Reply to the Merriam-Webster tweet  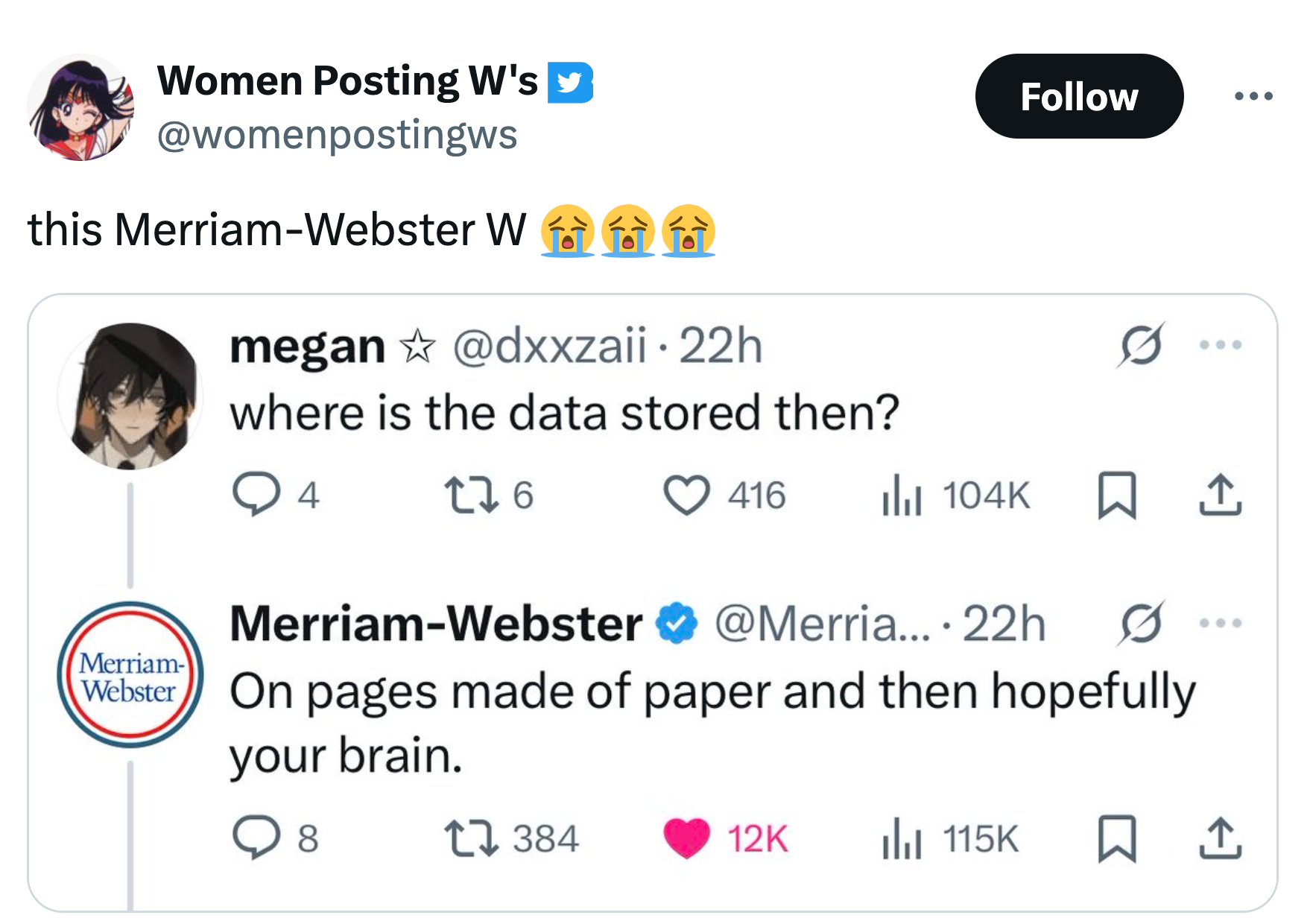click(x=256, y=838)
